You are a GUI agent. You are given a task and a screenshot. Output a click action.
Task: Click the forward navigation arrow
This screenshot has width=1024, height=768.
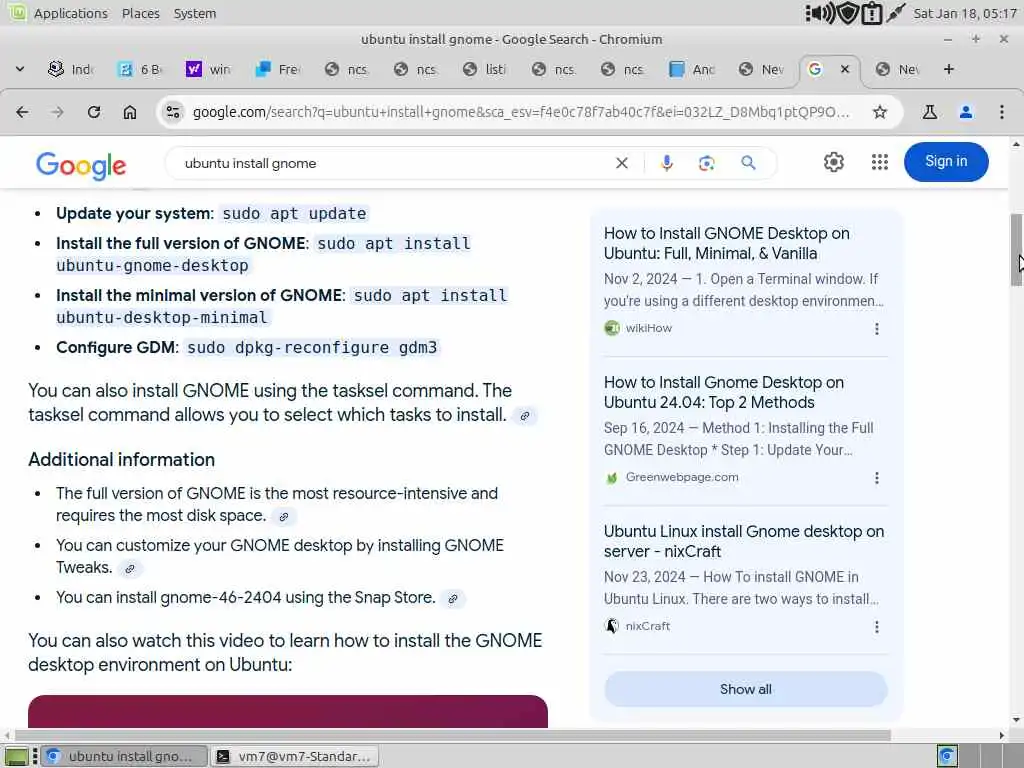coord(57,112)
